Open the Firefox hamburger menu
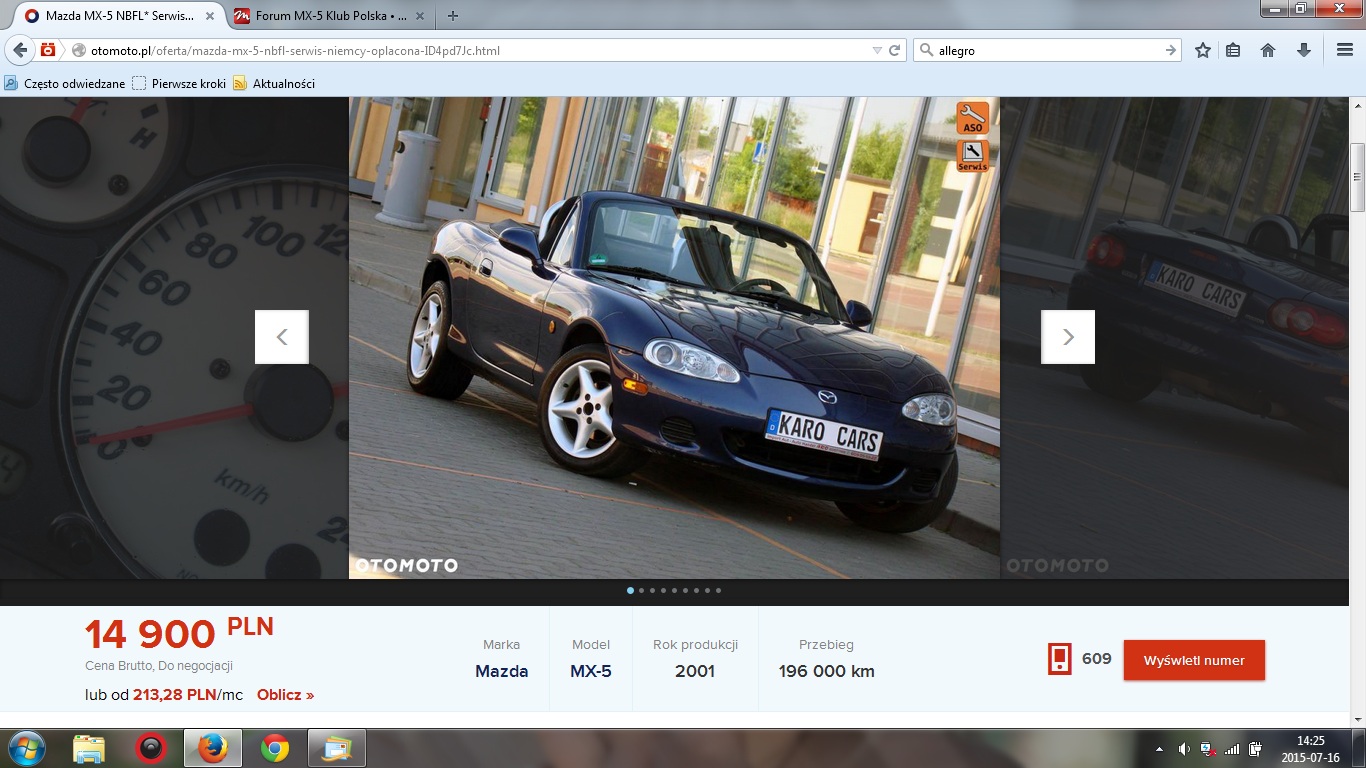Viewport: 1366px width, 768px height. (x=1345, y=50)
